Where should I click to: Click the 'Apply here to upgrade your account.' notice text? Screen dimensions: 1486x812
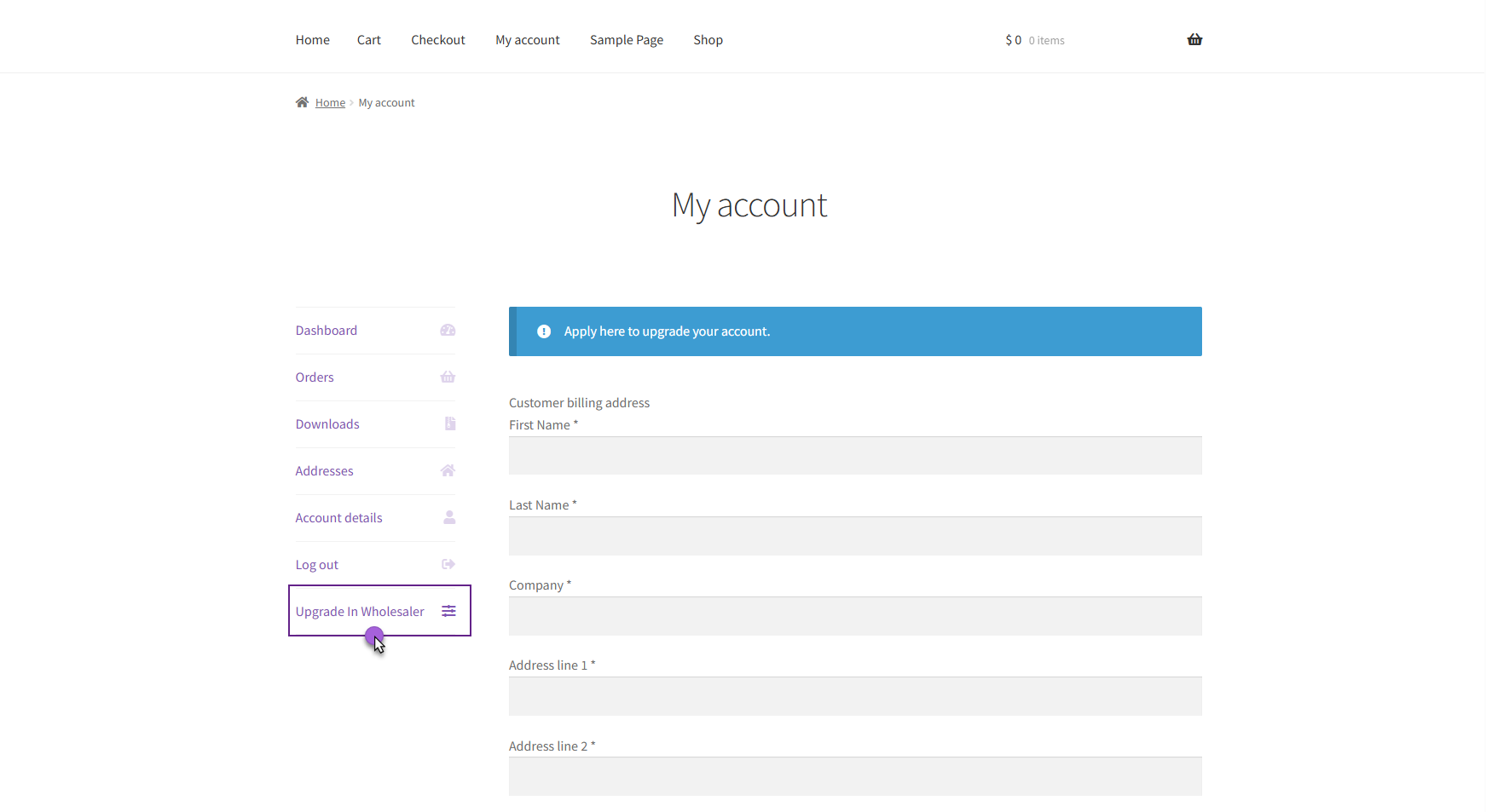(667, 331)
